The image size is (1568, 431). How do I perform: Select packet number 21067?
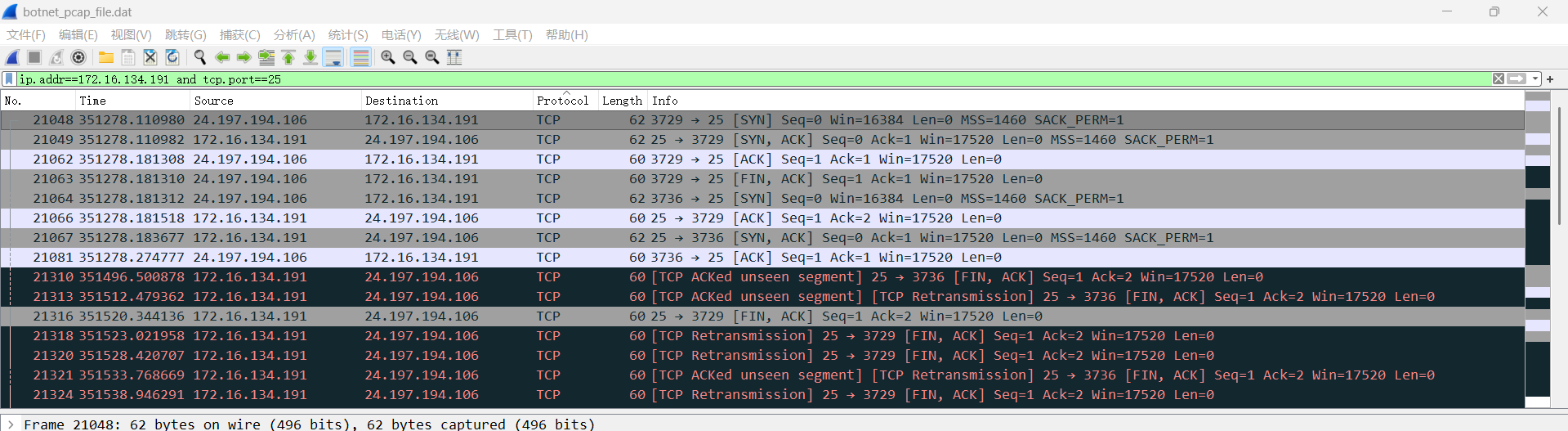tap(762, 238)
